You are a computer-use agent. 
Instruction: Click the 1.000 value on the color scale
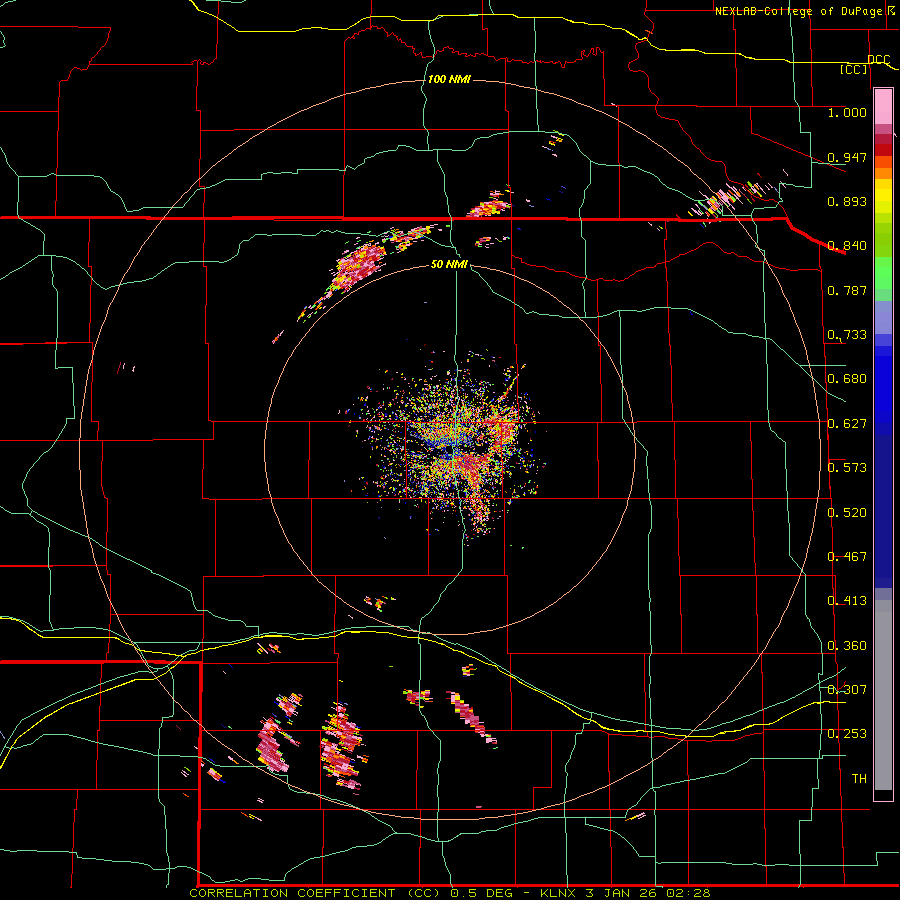pos(847,112)
